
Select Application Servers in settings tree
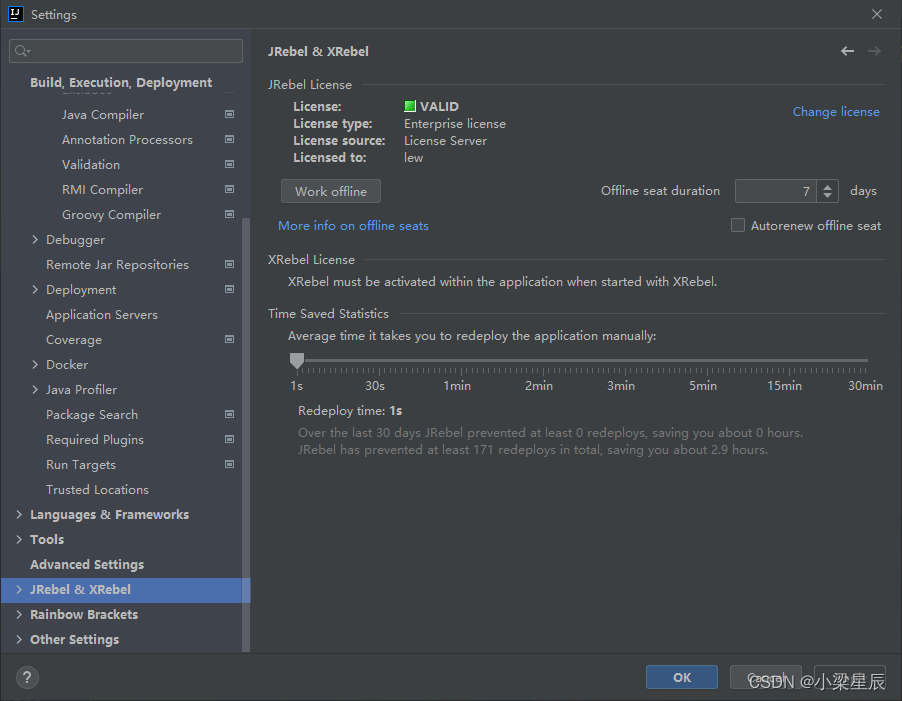click(x=102, y=315)
